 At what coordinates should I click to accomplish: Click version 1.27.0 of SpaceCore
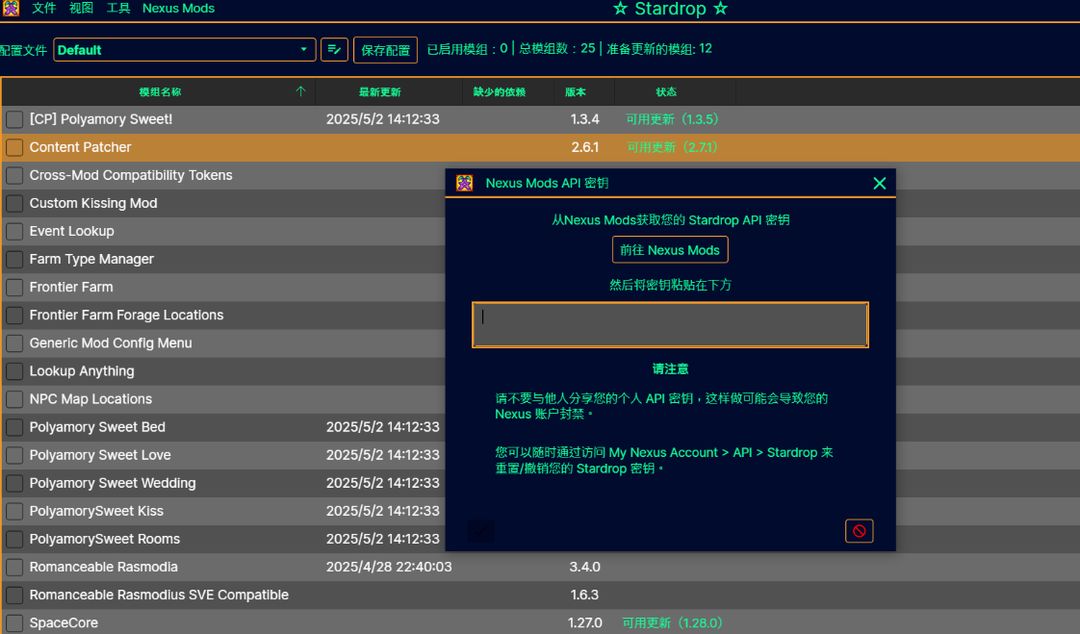coord(585,623)
